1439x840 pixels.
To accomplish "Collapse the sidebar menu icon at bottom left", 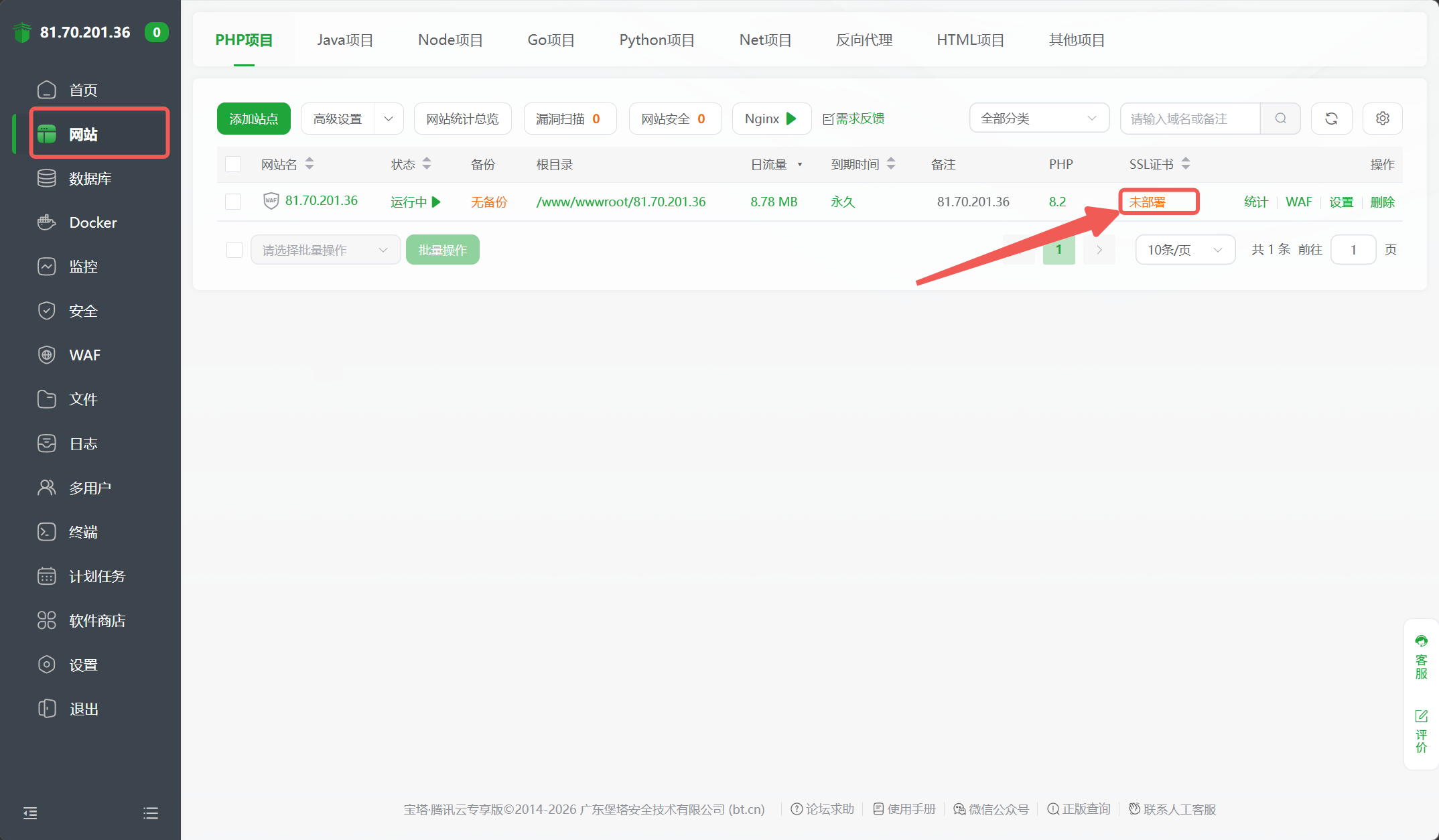I will pos(30,813).
